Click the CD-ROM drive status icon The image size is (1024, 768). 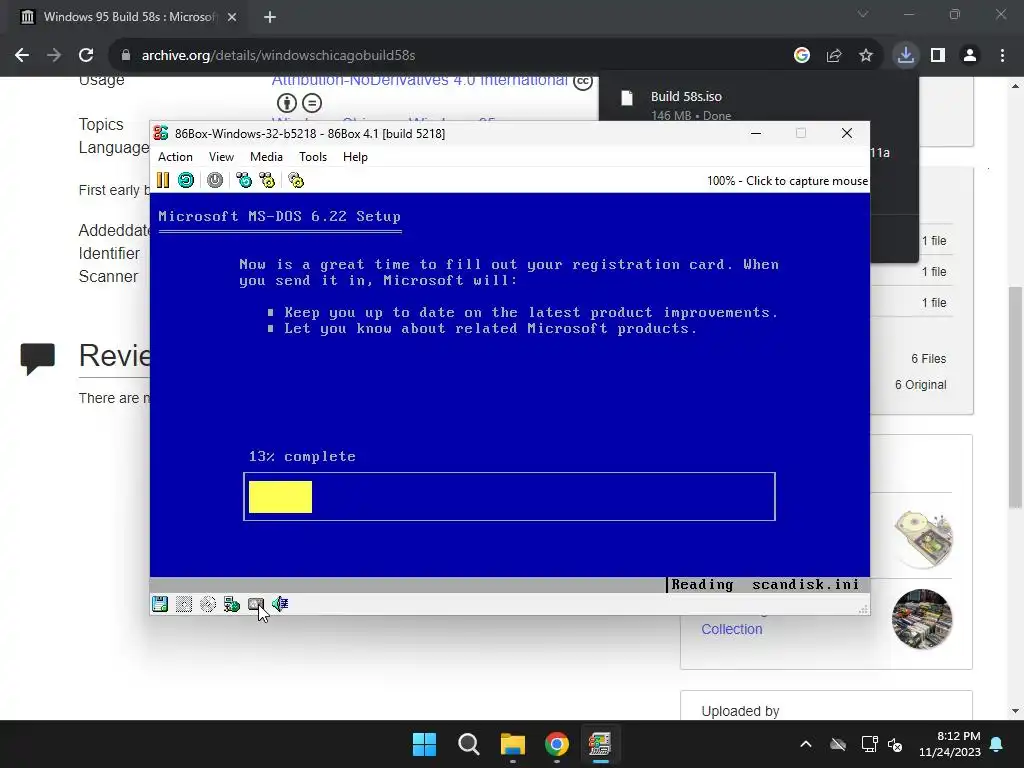[x=208, y=604]
